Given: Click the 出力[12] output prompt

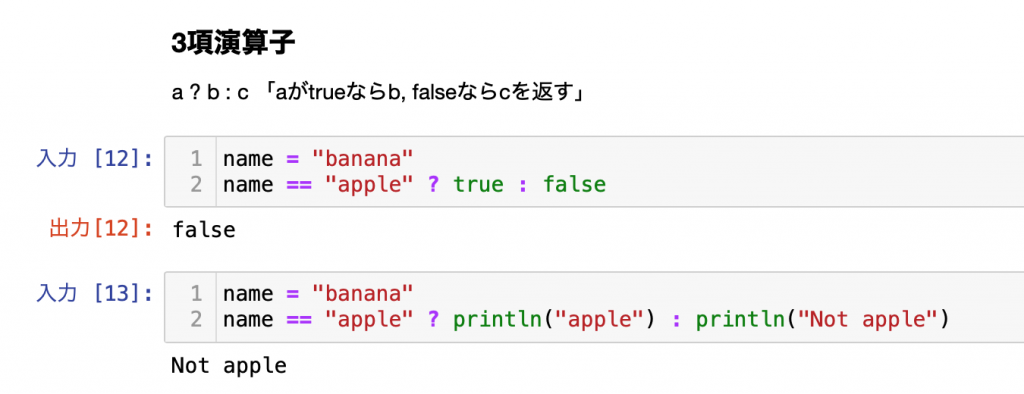Looking at the screenshot, I should (101, 229).
